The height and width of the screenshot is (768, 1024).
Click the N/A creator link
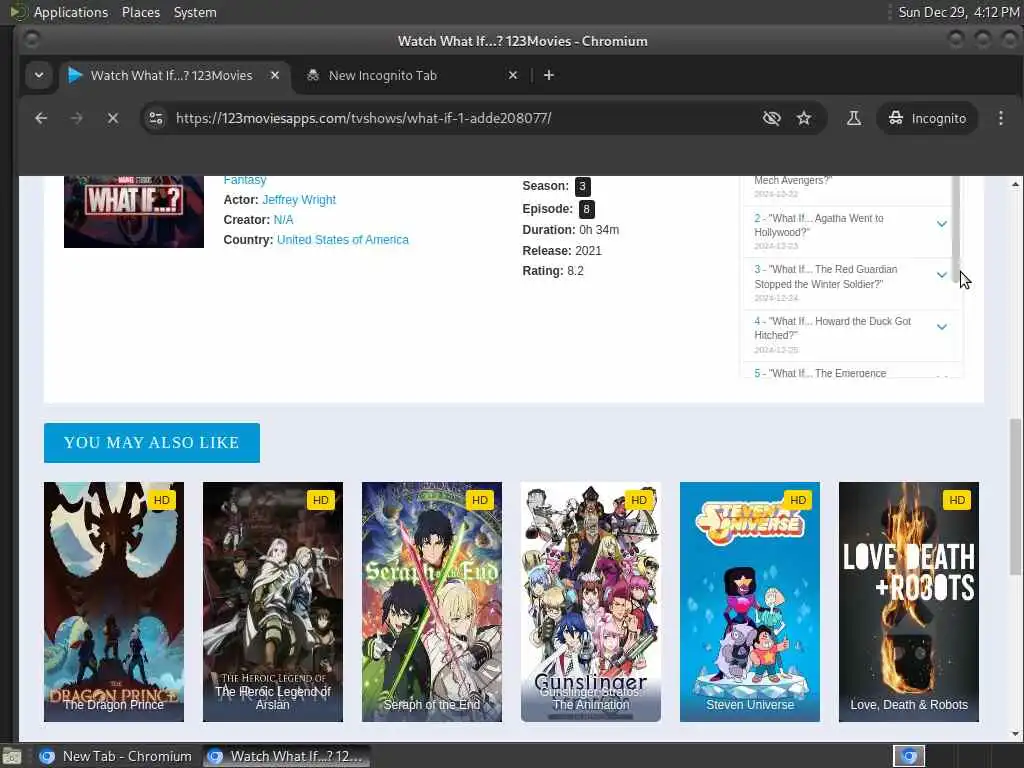283,220
